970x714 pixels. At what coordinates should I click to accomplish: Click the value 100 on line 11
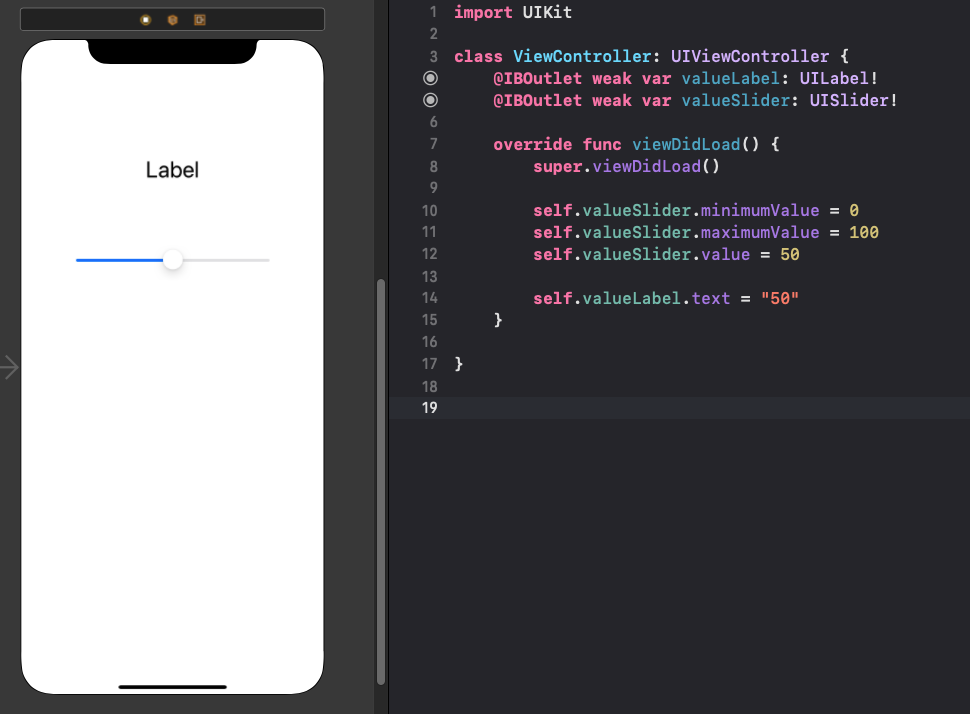tap(864, 233)
